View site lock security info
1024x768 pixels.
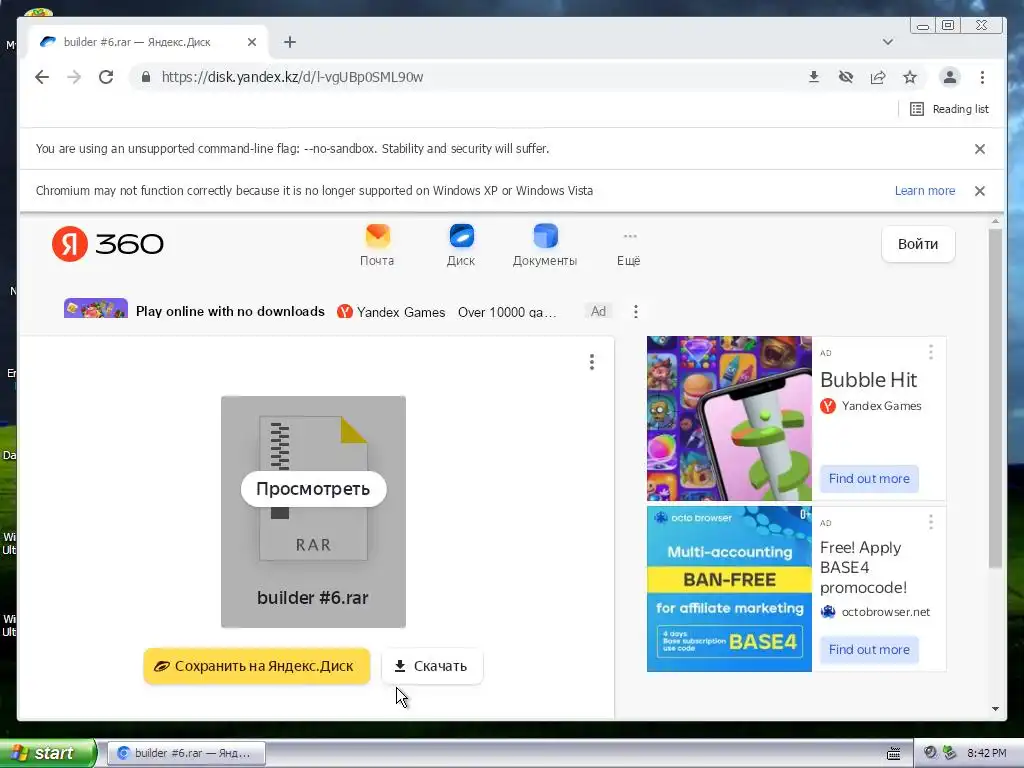146,77
